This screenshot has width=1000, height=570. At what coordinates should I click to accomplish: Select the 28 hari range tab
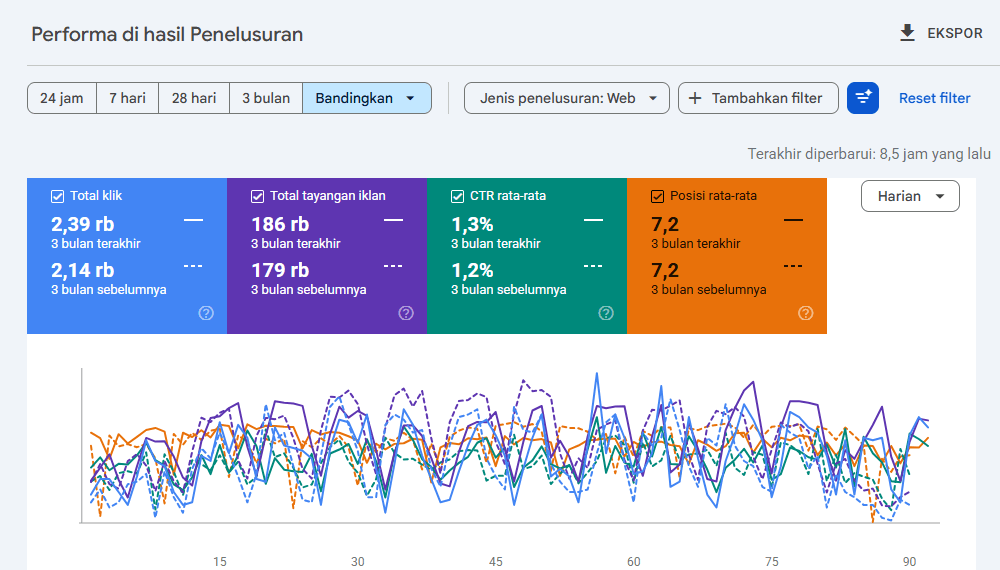(x=194, y=98)
